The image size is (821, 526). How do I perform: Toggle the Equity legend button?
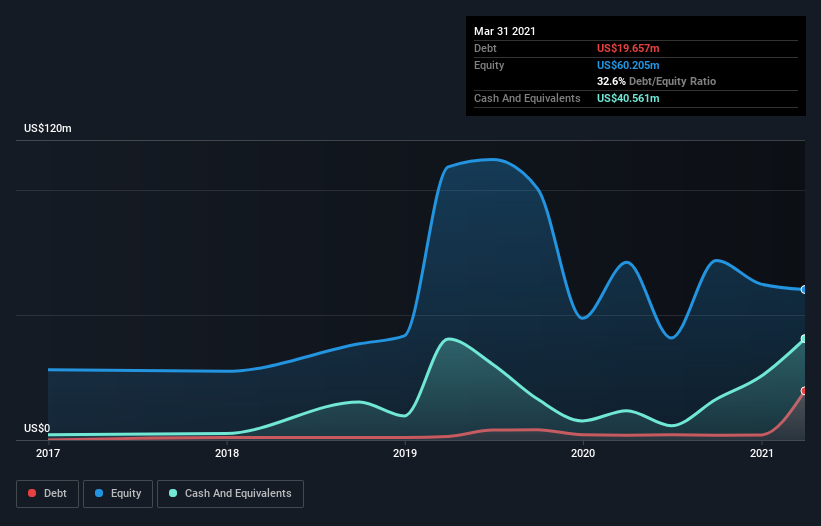coord(118,494)
